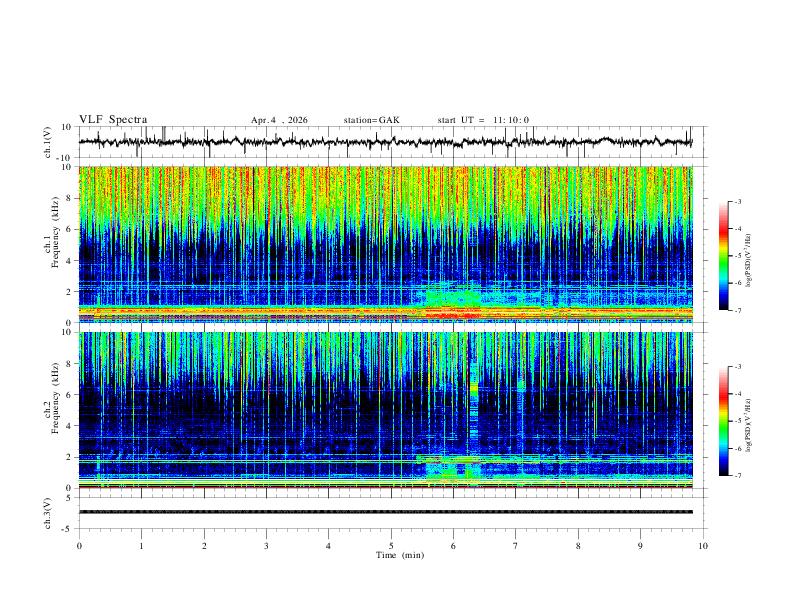The height and width of the screenshot is (612, 792).
Task: Select the date text "Apr. 4 , 2026"
Action: click(x=279, y=120)
